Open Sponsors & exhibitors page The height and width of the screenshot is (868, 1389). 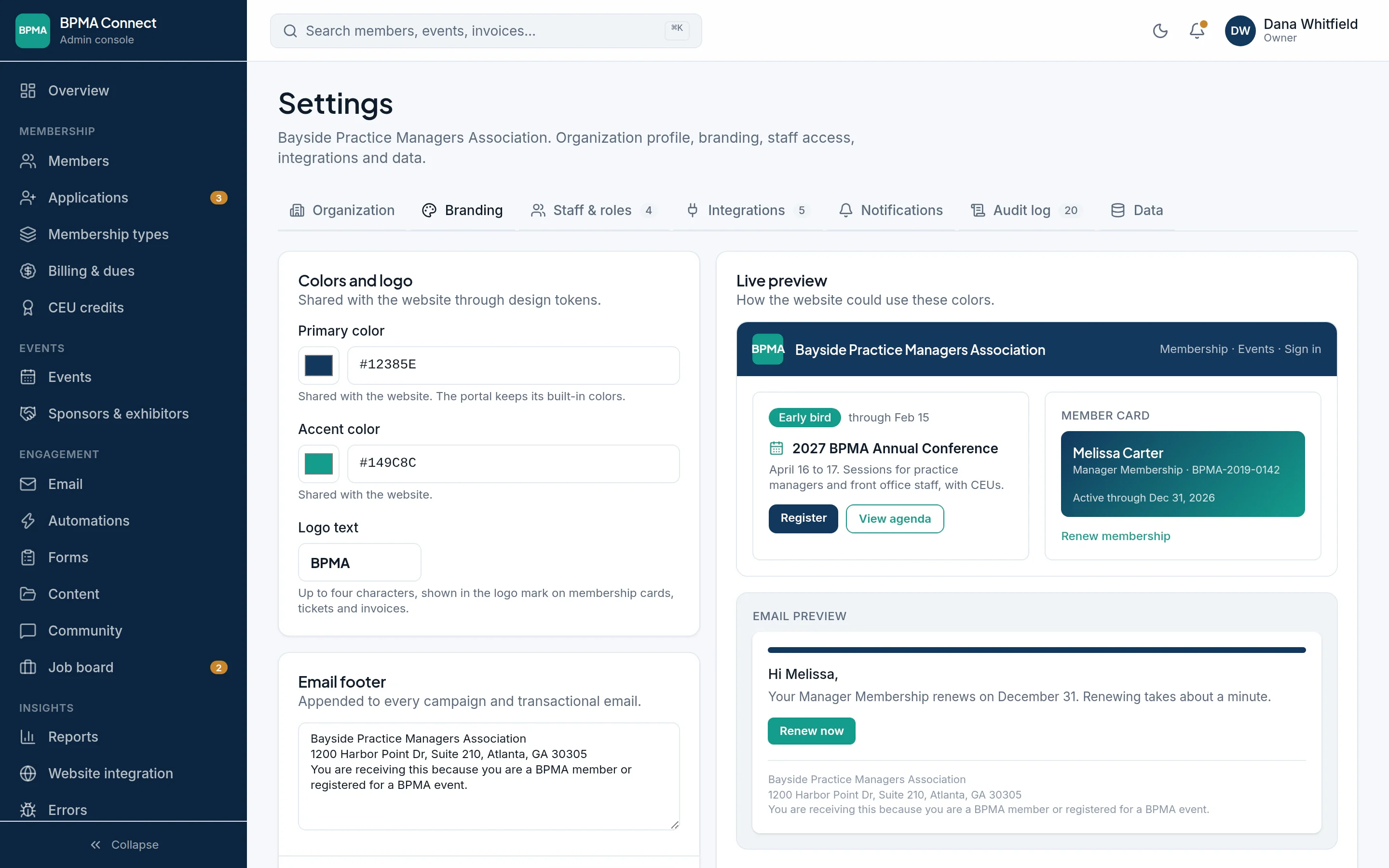pos(123,414)
